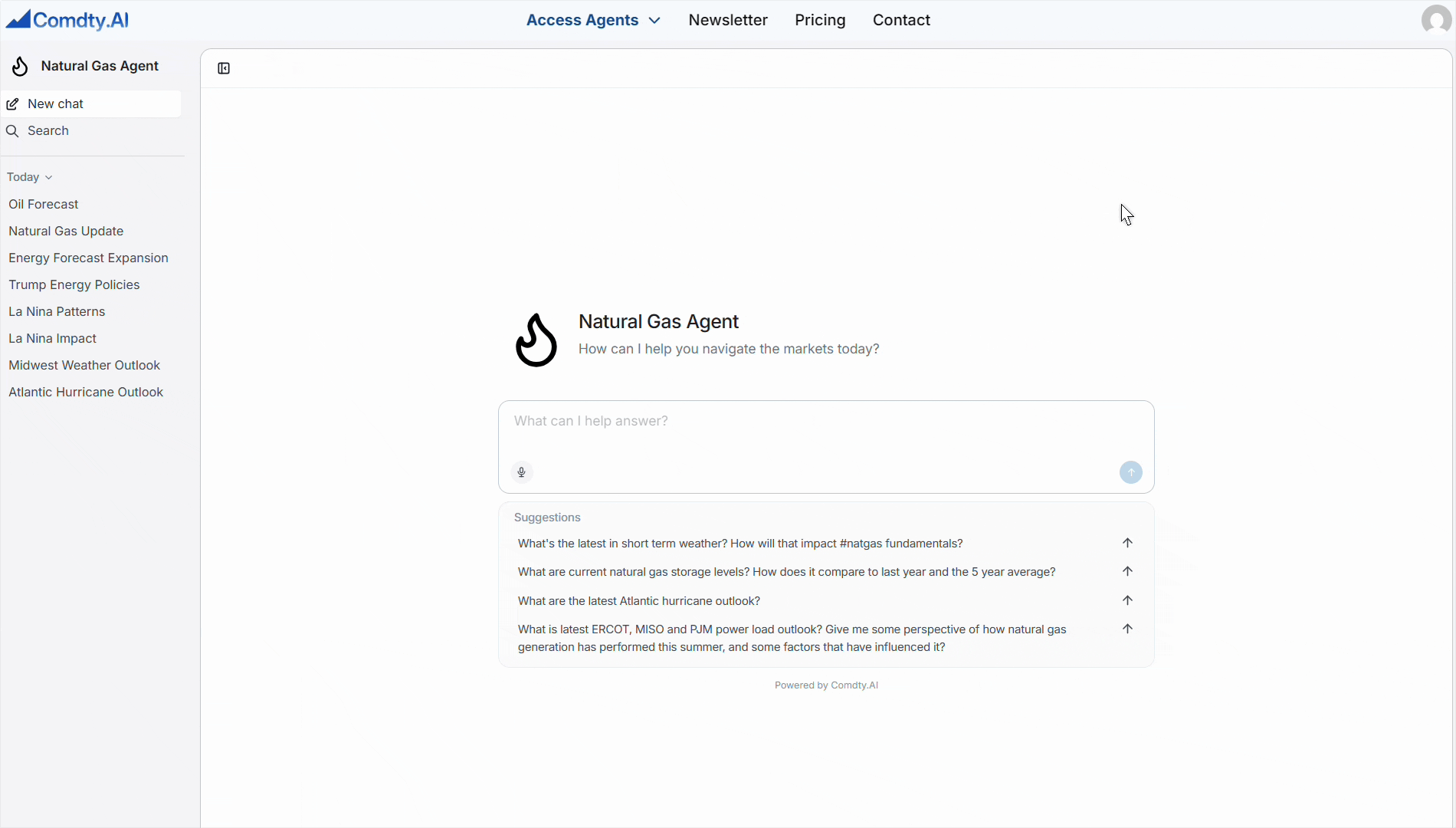Open the user profile avatar
Image resolution: width=1456 pixels, height=828 pixels.
tap(1436, 20)
